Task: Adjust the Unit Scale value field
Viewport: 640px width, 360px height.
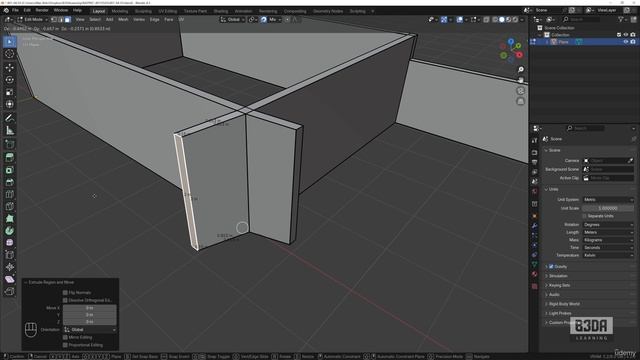Action: coord(608,208)
